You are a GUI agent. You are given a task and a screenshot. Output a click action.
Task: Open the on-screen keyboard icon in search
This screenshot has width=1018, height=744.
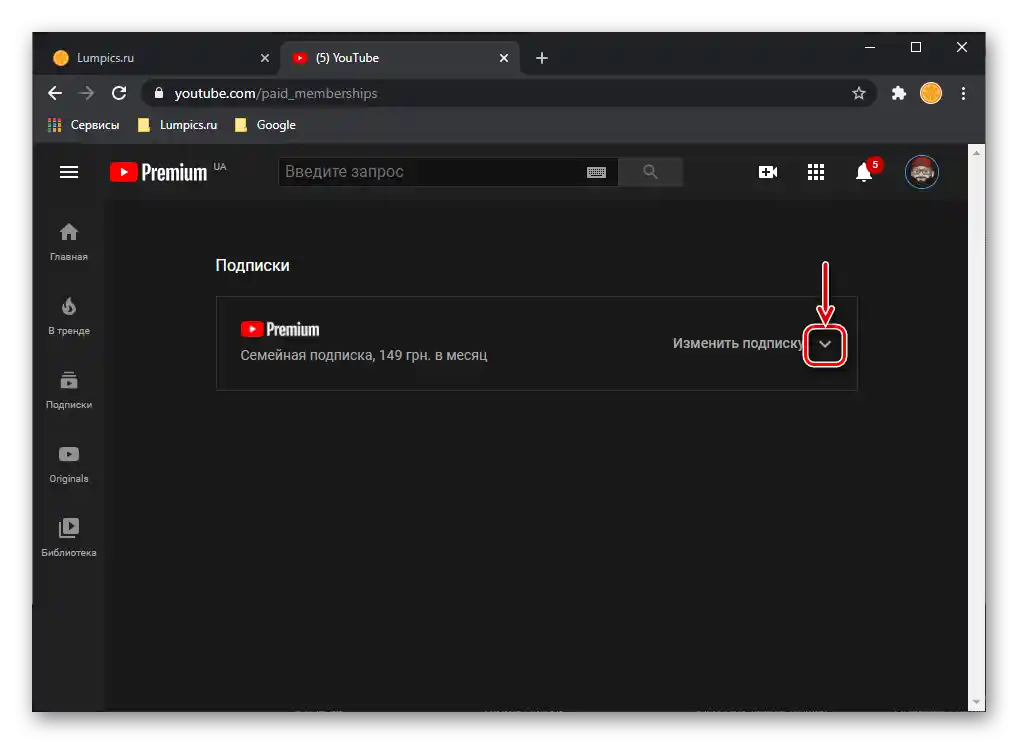coord(596,172)
